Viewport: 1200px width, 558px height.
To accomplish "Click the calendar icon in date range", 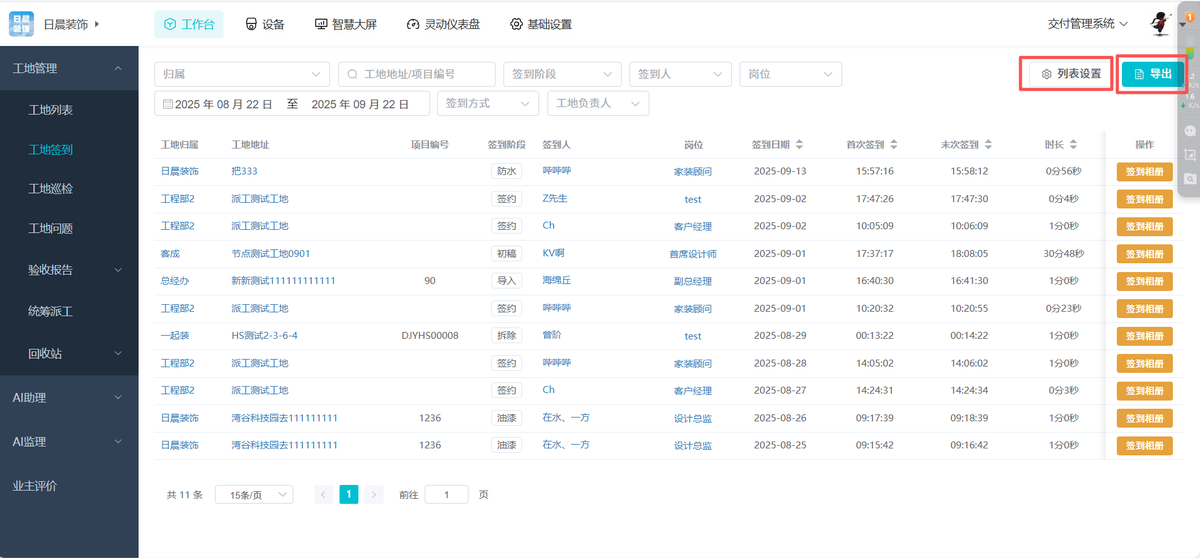I will coord(168,104).
